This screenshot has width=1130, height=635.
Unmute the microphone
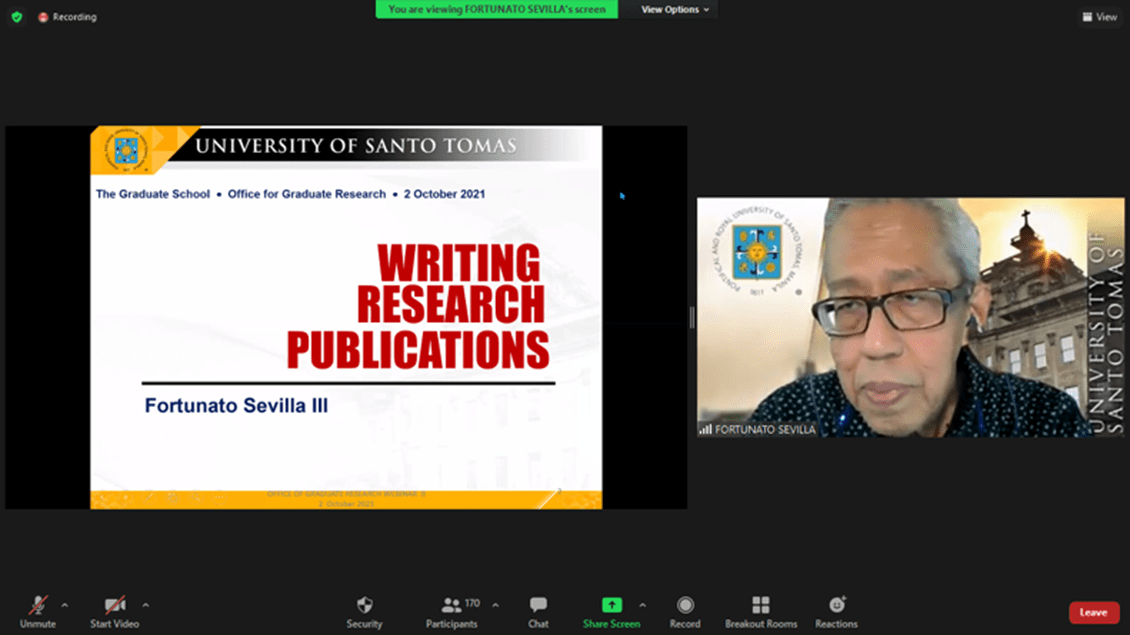37,612
